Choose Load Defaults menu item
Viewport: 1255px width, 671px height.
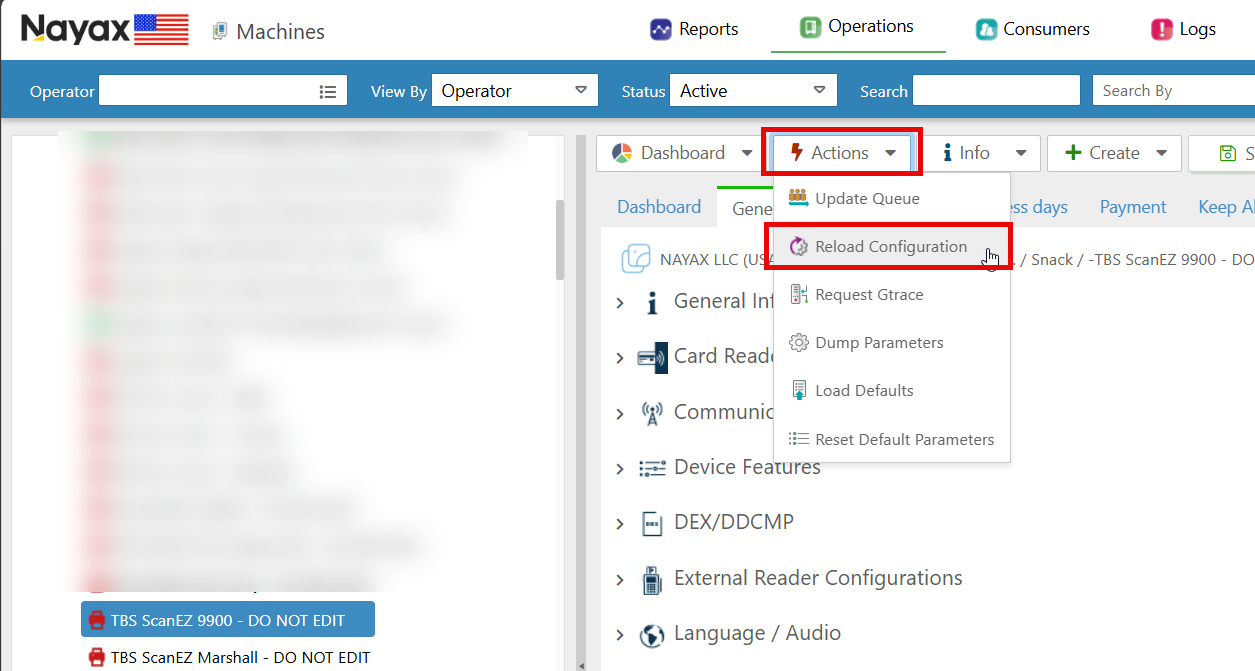[891, 390]
